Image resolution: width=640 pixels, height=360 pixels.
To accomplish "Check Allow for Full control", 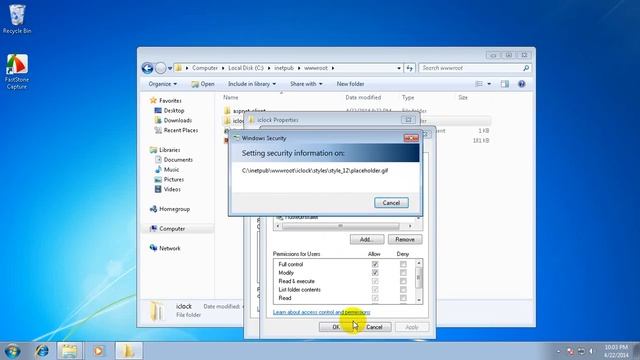I will pyautogui.click(x=375, y=264).
